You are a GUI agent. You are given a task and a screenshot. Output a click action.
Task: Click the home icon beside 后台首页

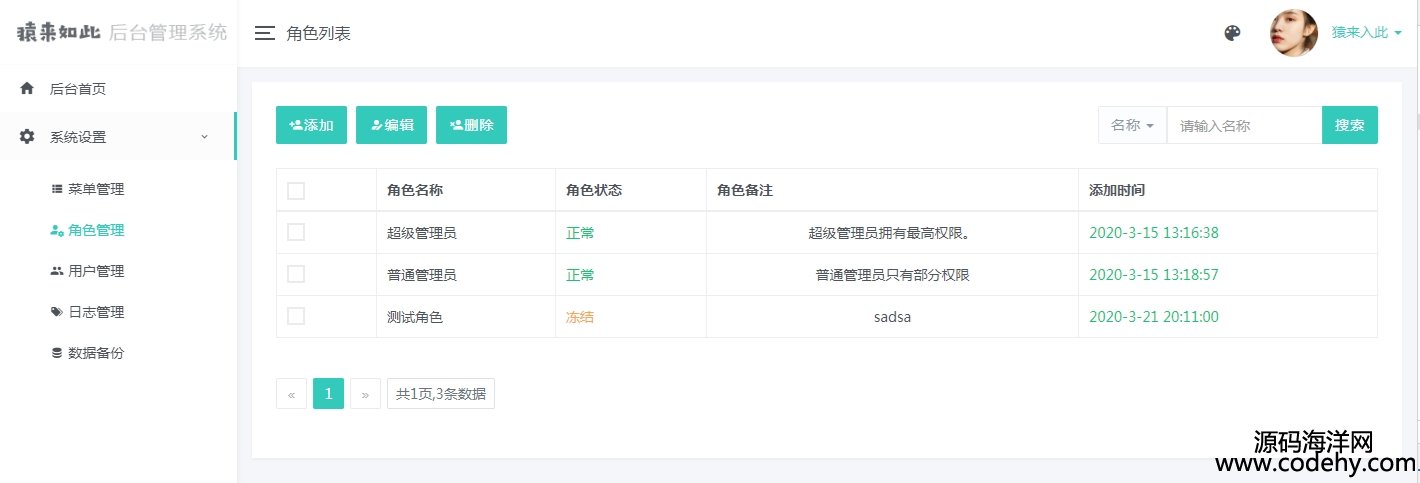point(27,88)
